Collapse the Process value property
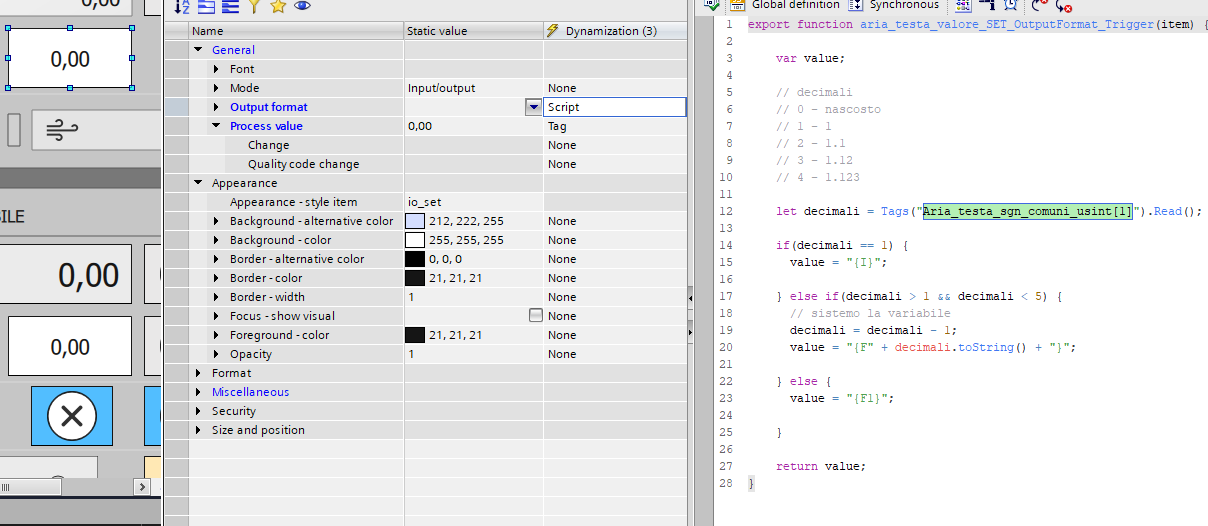The image size is (1208, 526). [x=217, y=126]
